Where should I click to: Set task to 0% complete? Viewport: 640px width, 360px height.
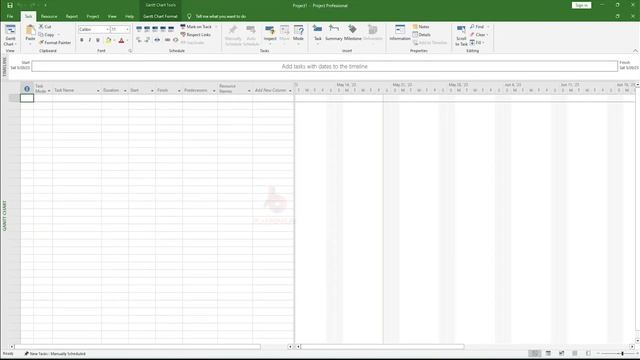click(139, 29)
